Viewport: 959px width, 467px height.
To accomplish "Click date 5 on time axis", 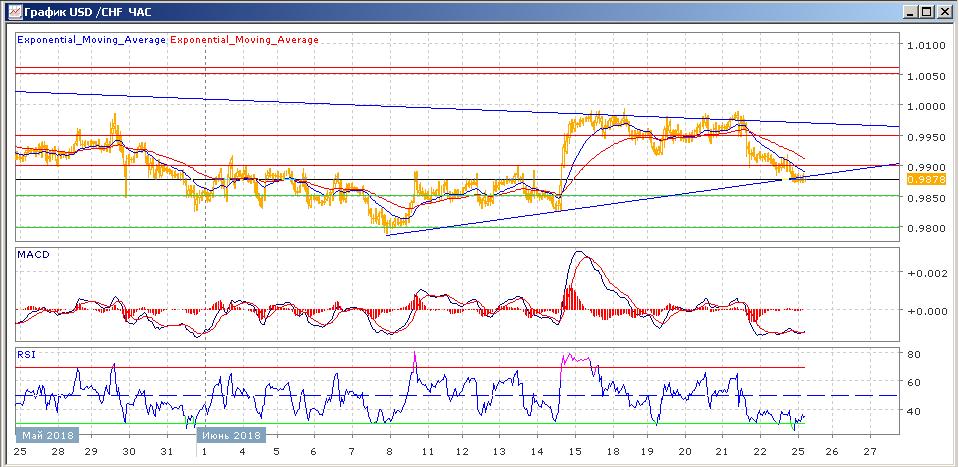I will click(276, 452).
